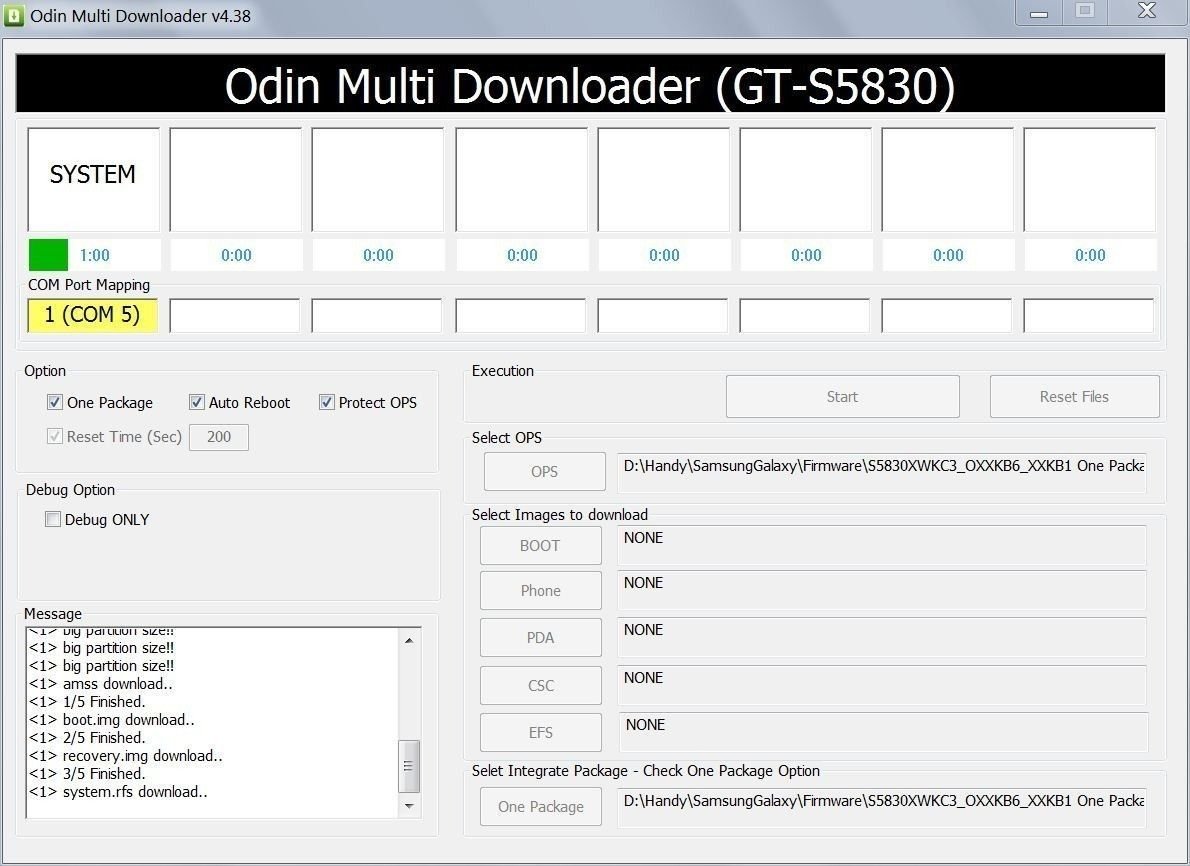Click the BOOT image button
Screen dimensions: 1190x866
click(540, 546)
